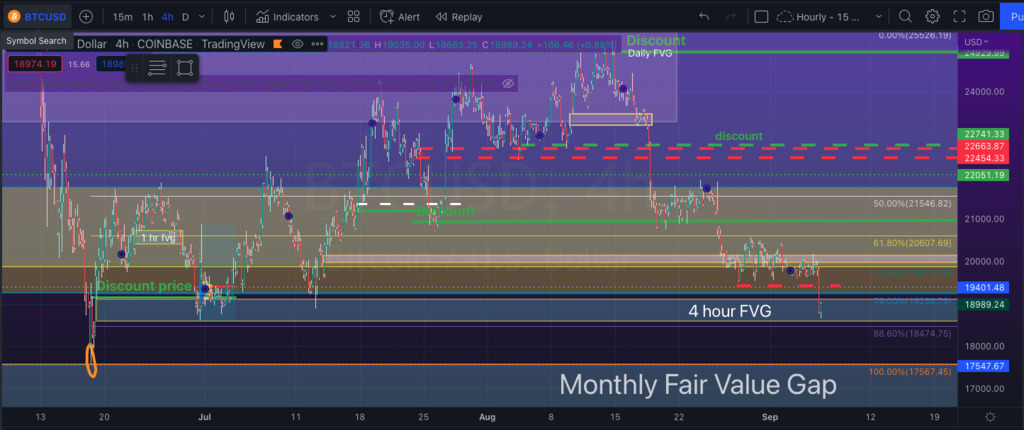The height and width of the screenshot is (430, 1024).
Task: Toggle the select layout square icon
Action: [x=761, y=16]
